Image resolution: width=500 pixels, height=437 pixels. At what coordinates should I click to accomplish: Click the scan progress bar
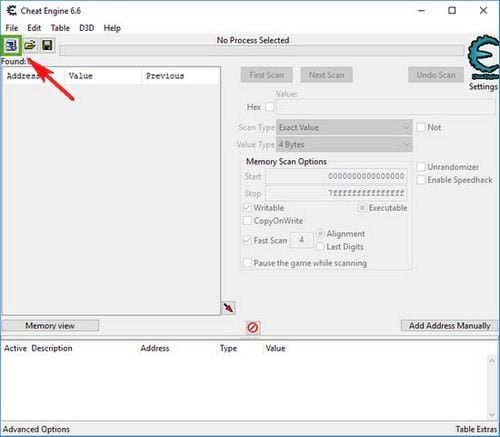tap(262, 51)
